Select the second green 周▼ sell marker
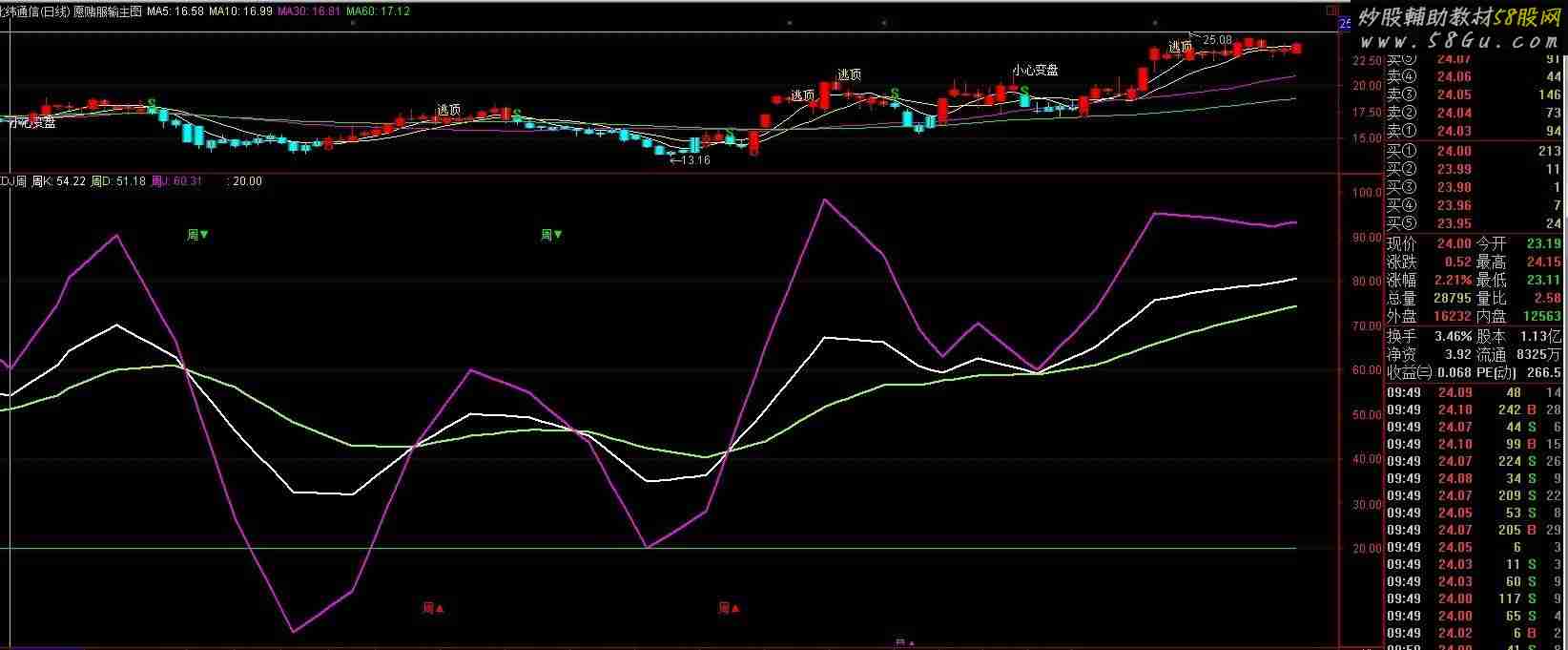This screenshot has height=650, width=1568. [x=552, y=234]
